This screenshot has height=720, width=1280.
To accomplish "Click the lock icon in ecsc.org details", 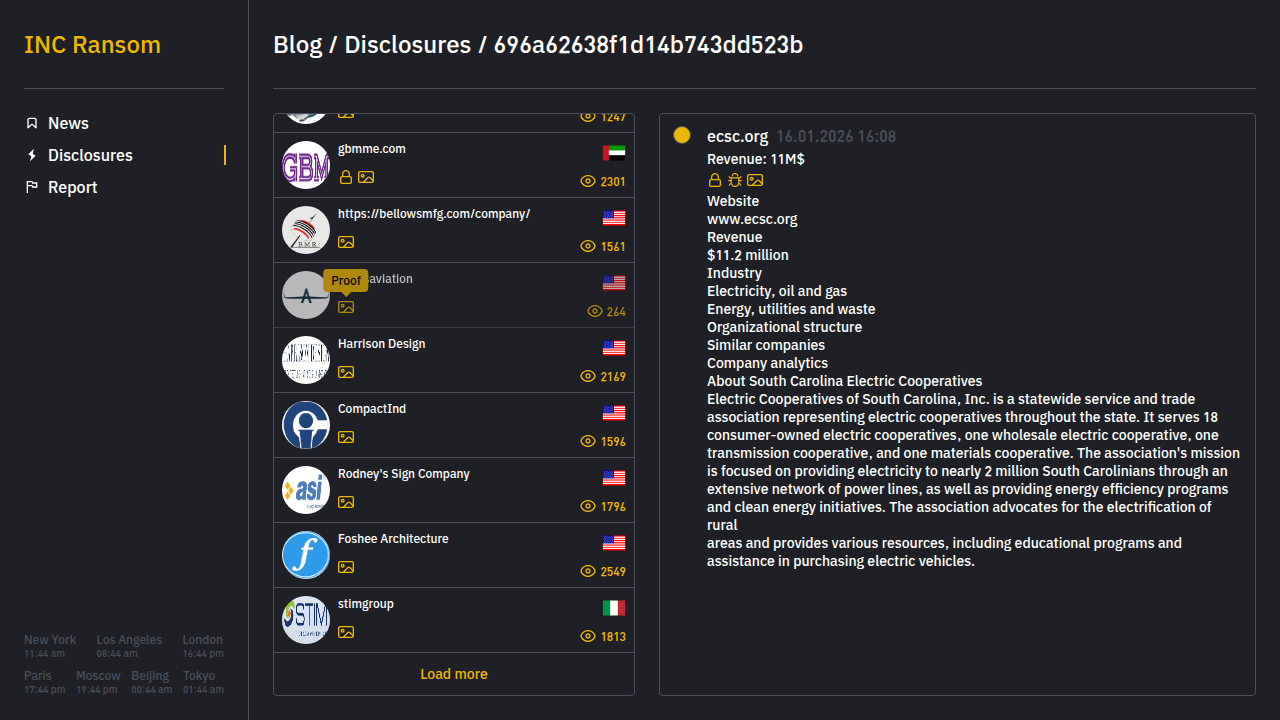I will point(715,180).
